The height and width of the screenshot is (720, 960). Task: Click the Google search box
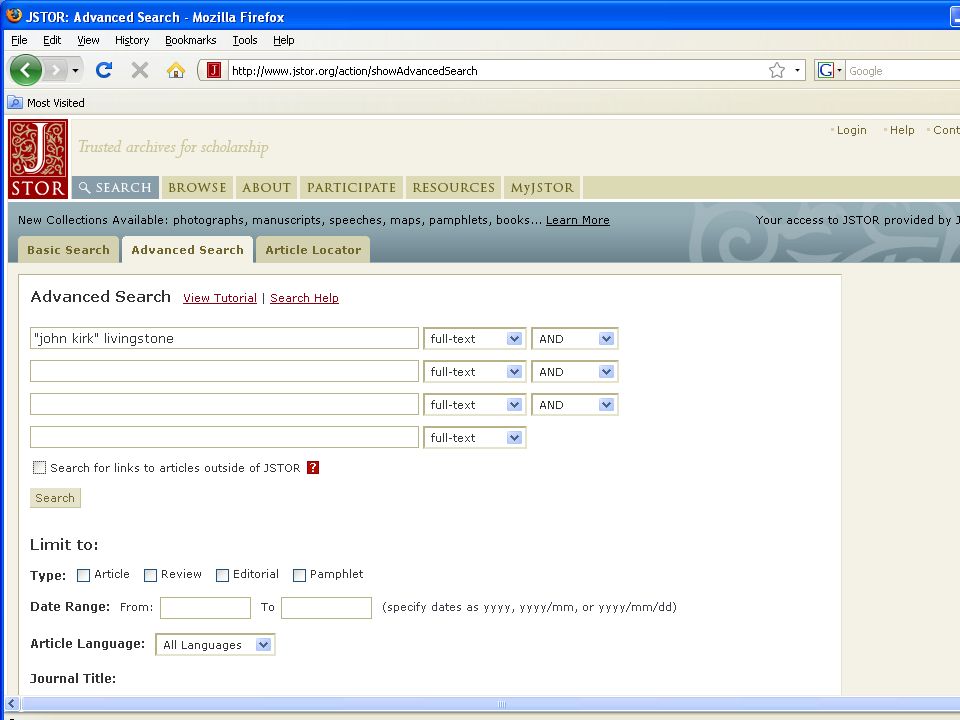point(903,70)
